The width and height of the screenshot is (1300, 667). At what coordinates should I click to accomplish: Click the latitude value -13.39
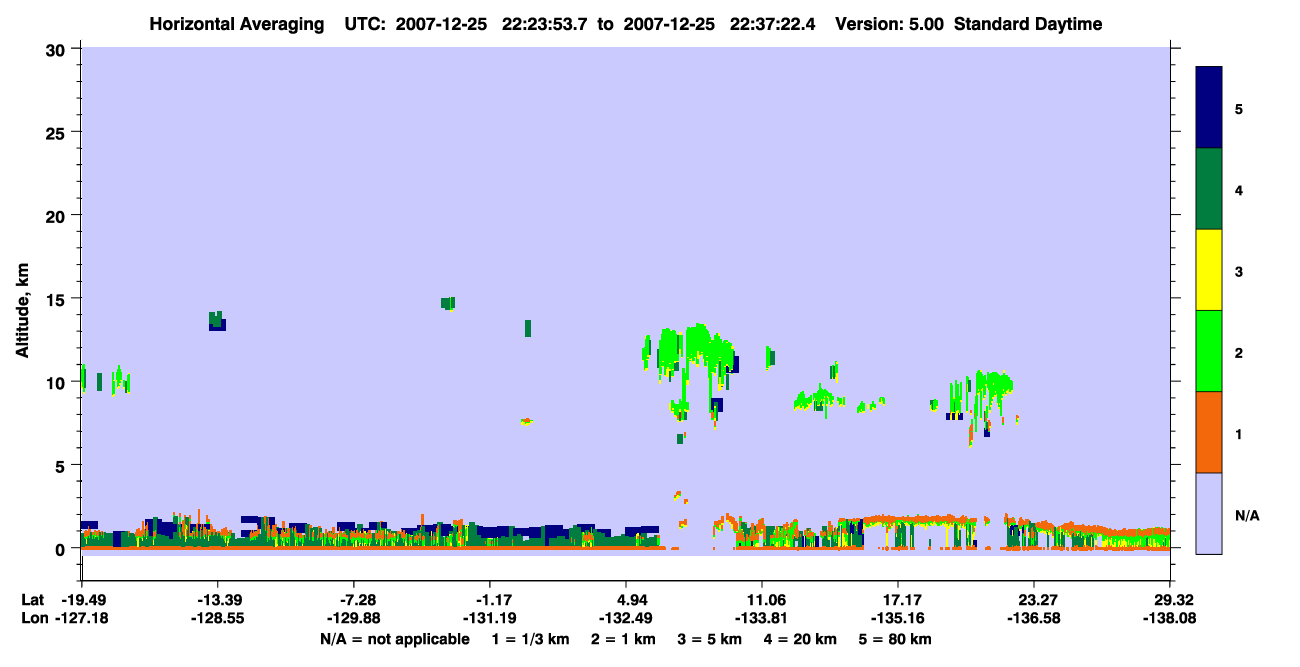click(x=218, y=600)
